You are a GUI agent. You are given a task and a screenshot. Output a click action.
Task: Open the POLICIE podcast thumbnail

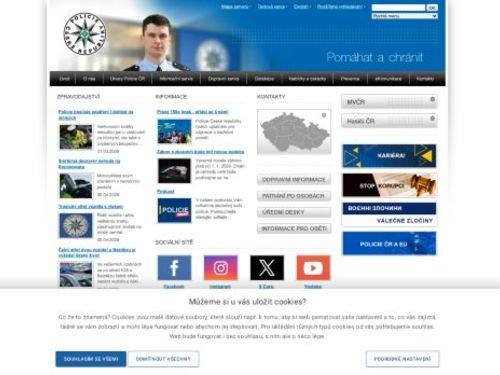point(174,211)
